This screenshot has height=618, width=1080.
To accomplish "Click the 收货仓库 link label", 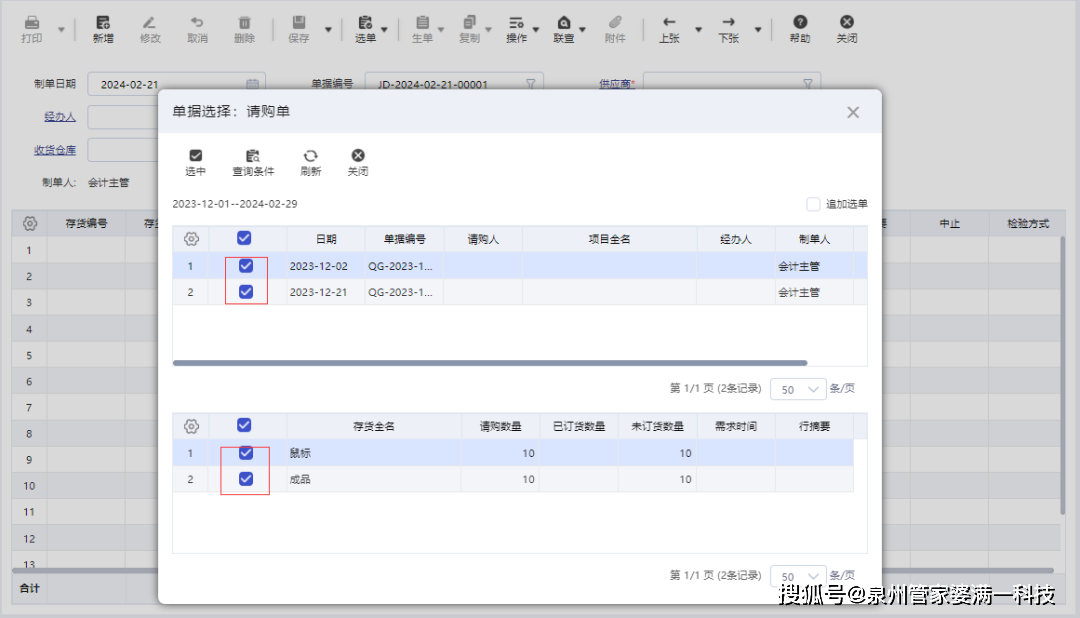I will [55, 150].
